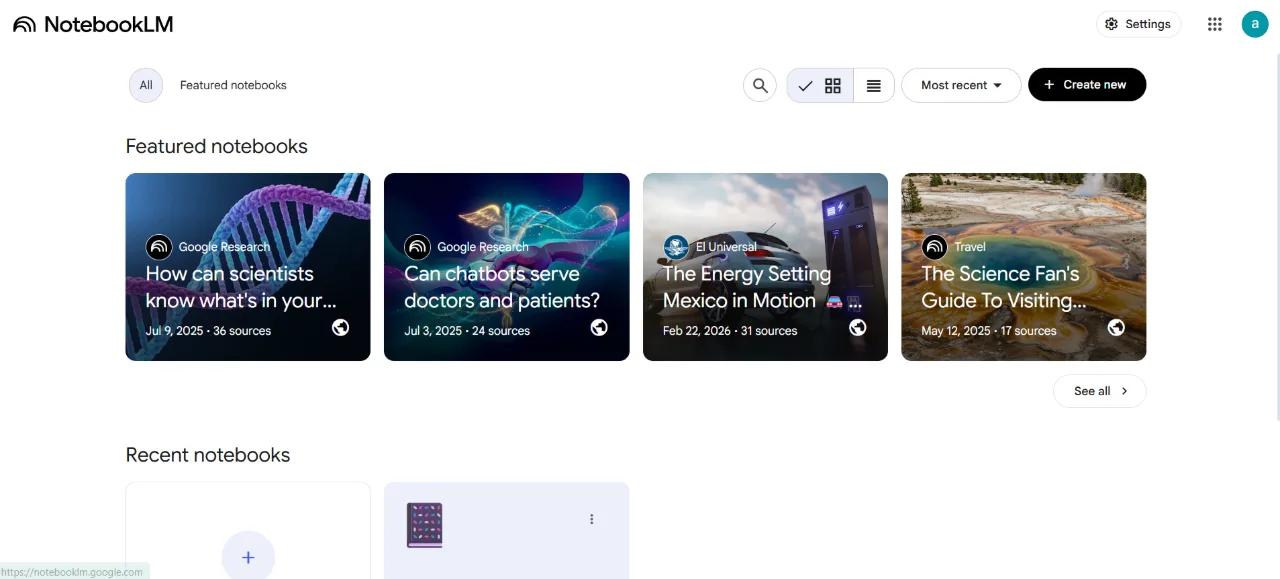Click the globe icon on the Travel notebook card
Screen dimensions: 1280x579
click(1116, 327)
